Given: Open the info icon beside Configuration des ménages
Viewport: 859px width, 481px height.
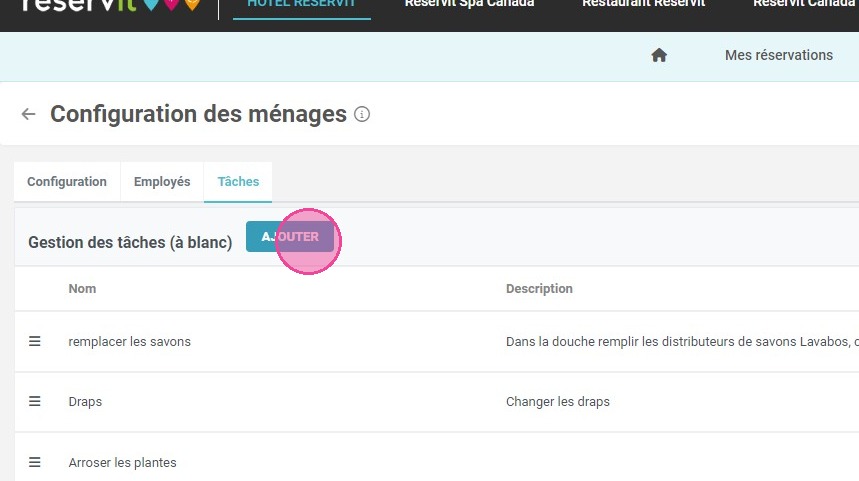Looking at the screenshot, I should point(362,114).
